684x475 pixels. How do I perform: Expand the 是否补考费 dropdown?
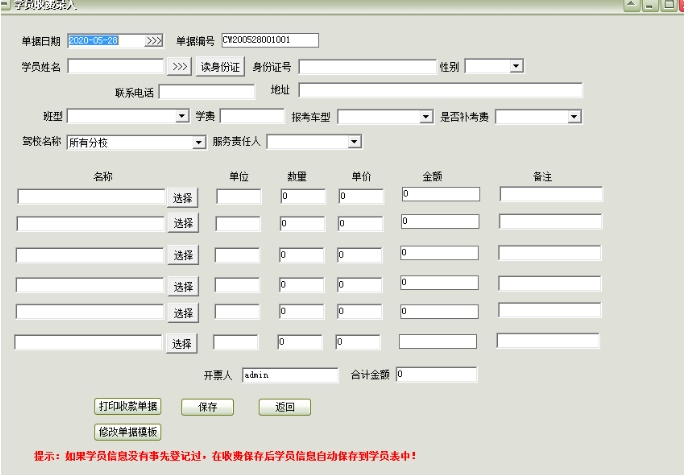pos(574,116)
